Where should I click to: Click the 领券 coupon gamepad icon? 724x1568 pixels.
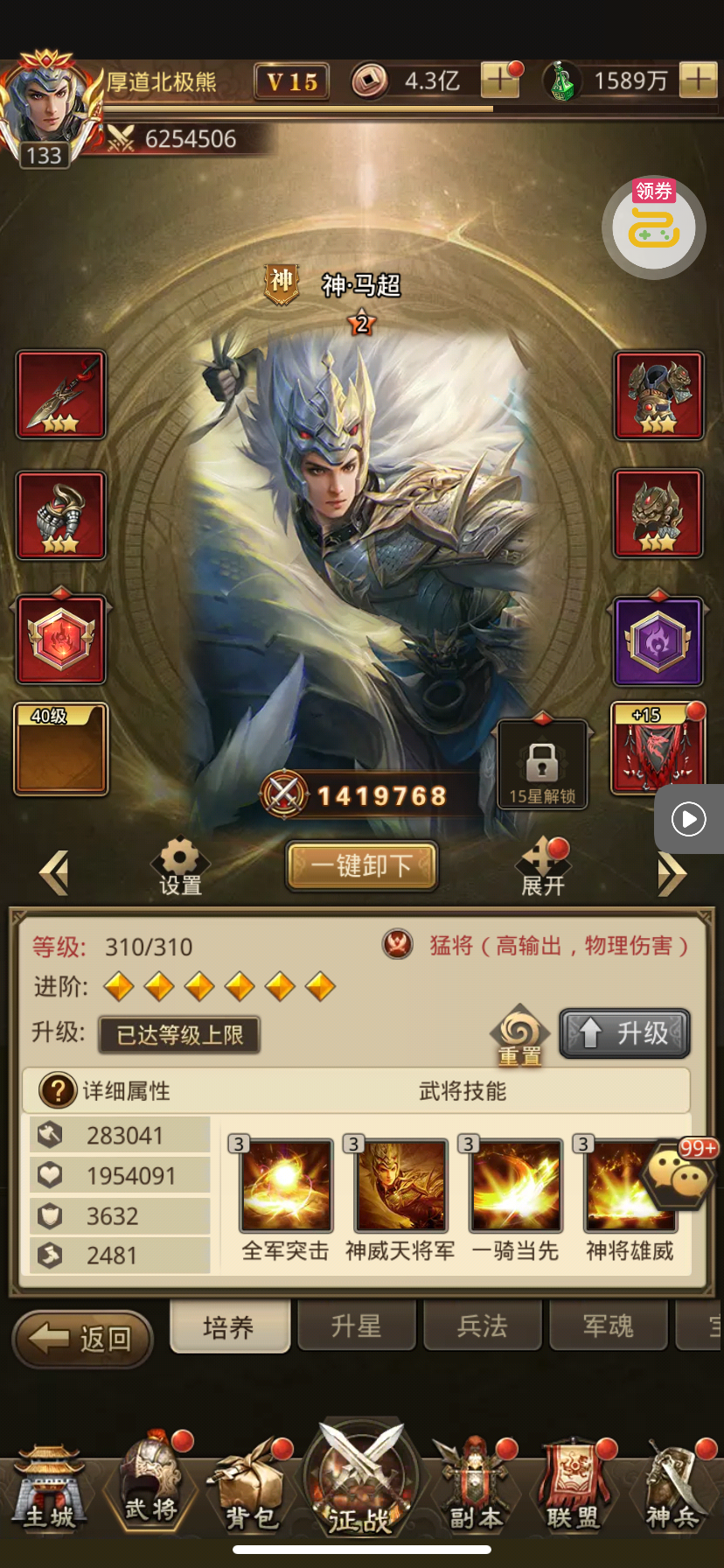click(654, 227)
